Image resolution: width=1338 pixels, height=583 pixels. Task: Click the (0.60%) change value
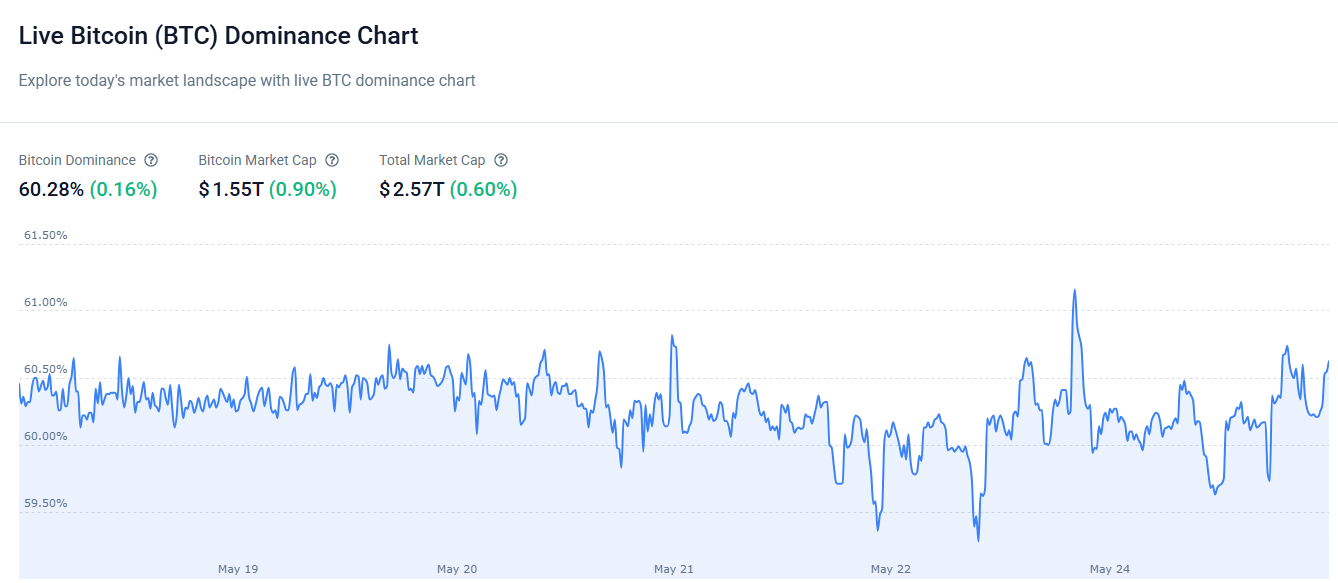pyautogui.click(x=483, y=189)
